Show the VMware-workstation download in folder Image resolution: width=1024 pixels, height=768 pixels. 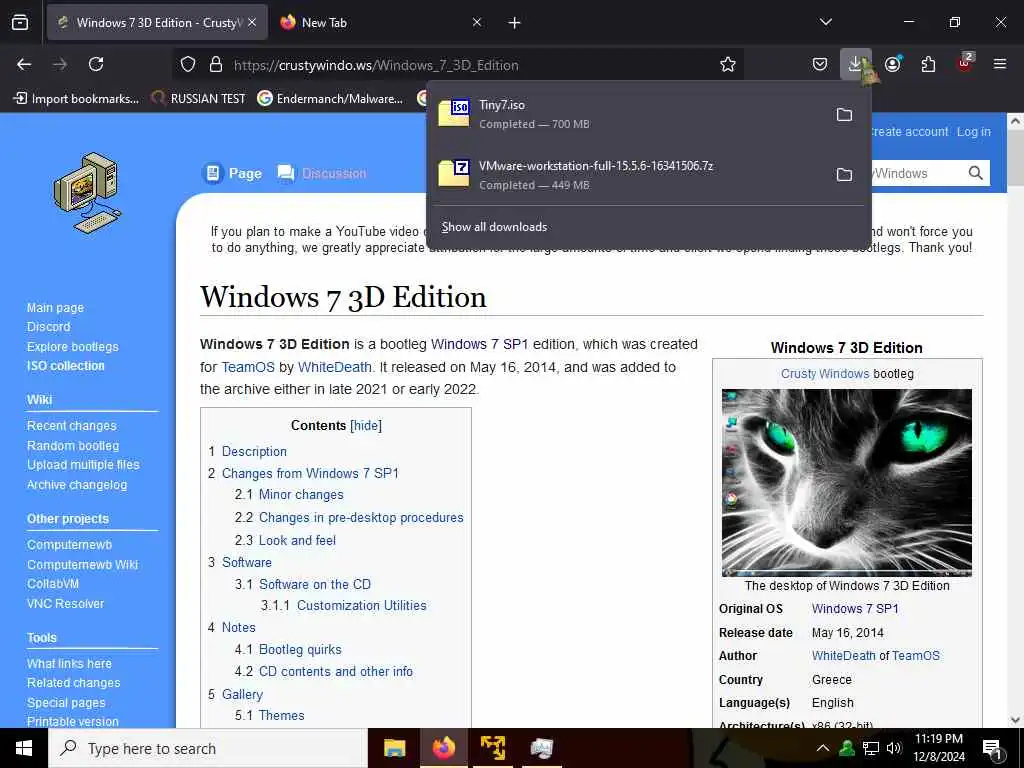(x=844, y=174)
